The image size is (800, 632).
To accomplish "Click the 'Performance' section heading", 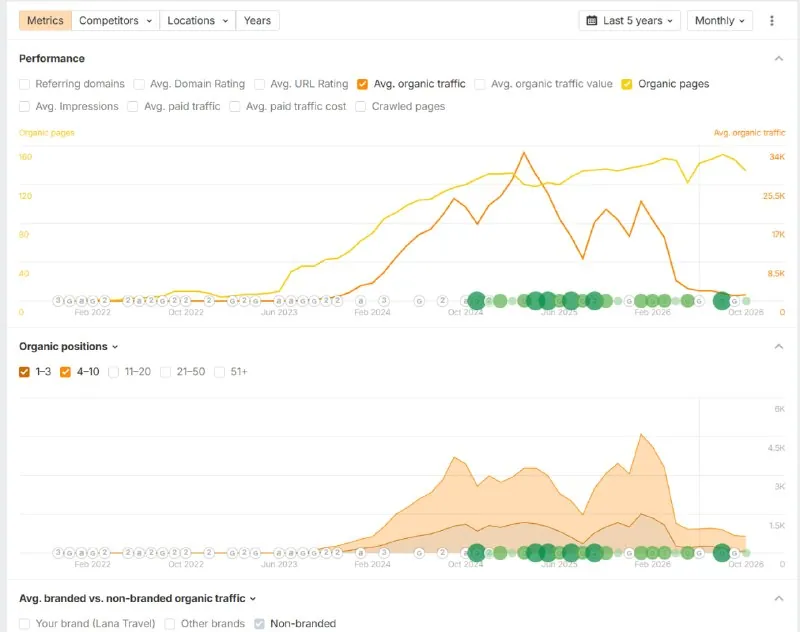I will 52,59.
